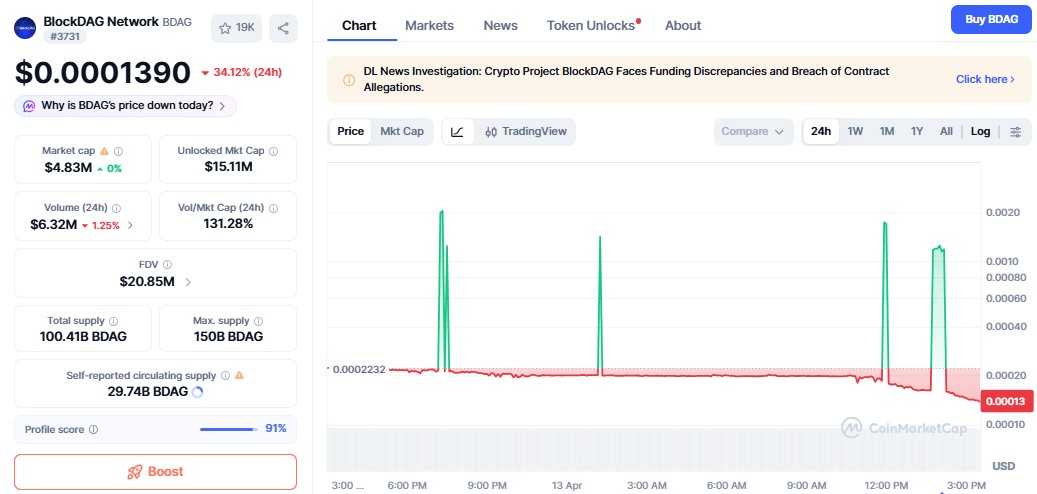Viewport: 1037px width, 494px height.
Task: Click the $4.83M market cap value
Action: 68,168
